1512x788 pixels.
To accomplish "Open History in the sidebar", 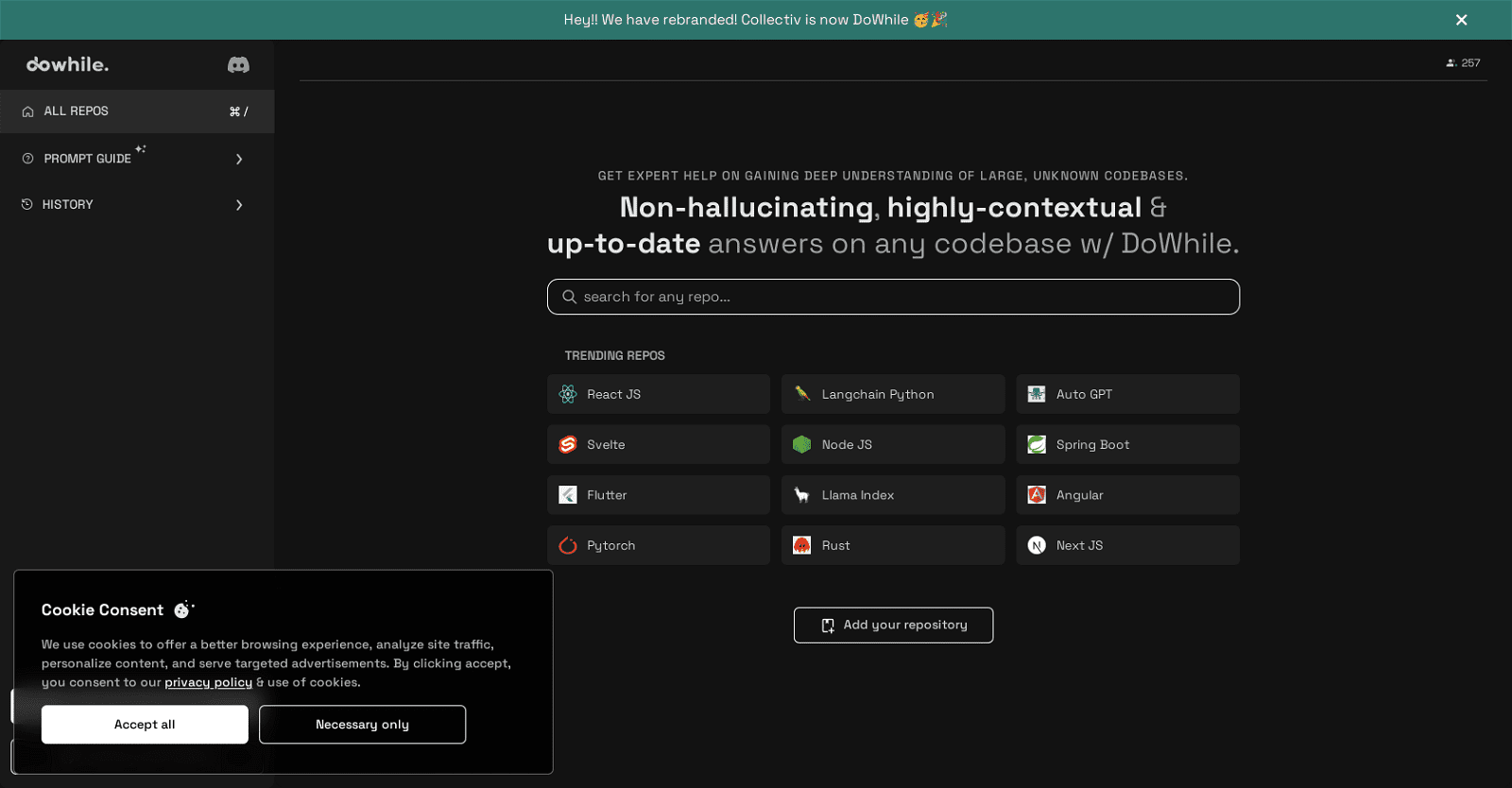I will [67, 205].
